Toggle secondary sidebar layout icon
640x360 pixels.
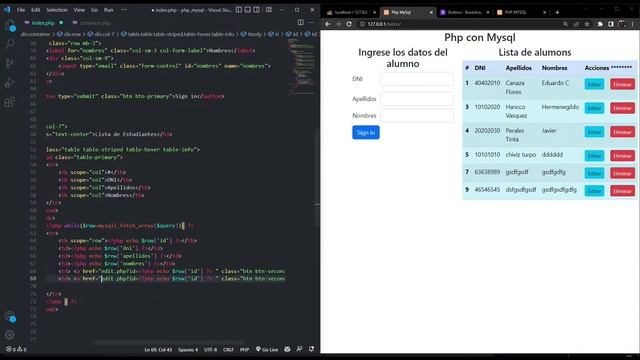tap(257, 9)
